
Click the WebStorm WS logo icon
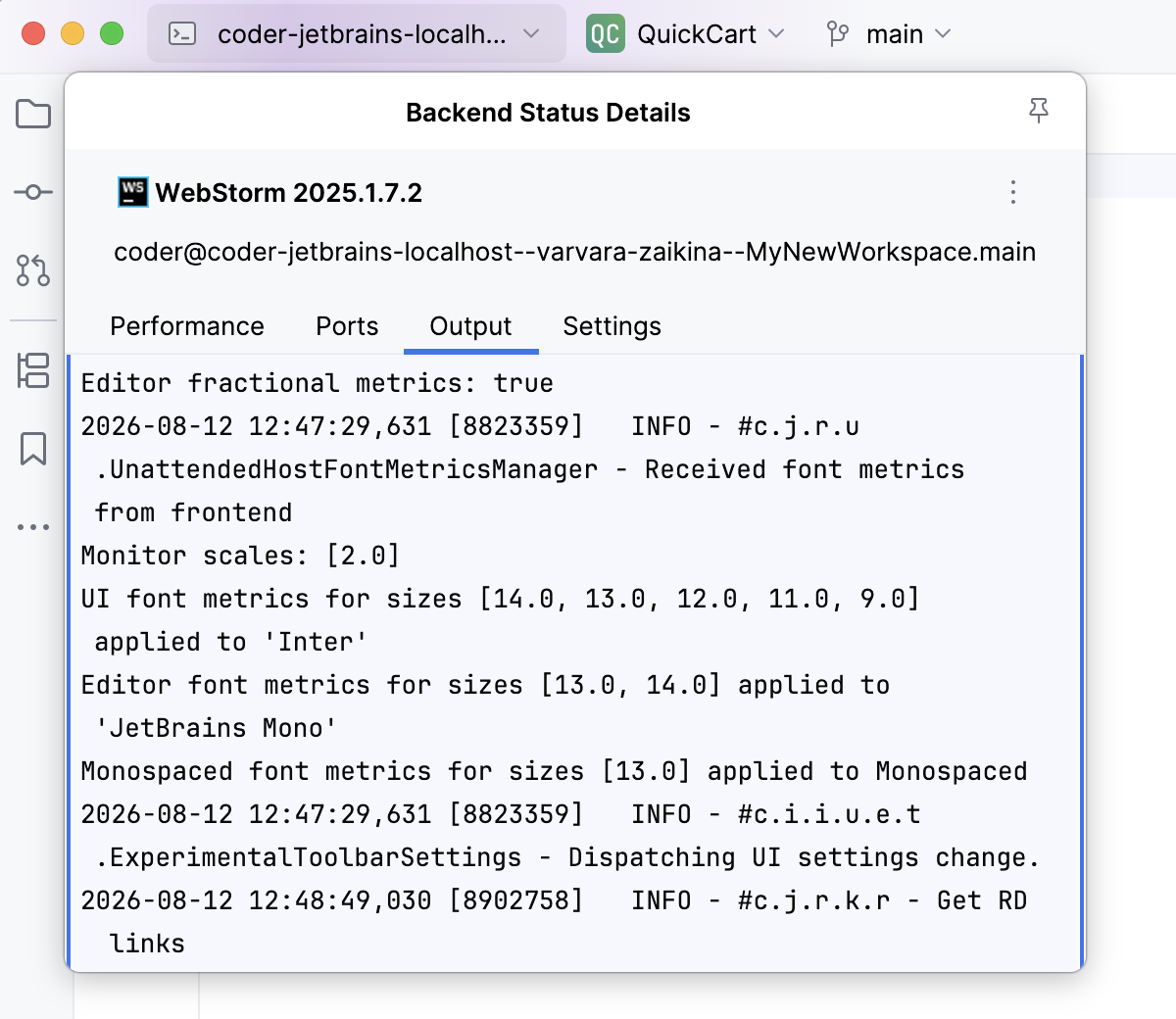tap(133, 192)
